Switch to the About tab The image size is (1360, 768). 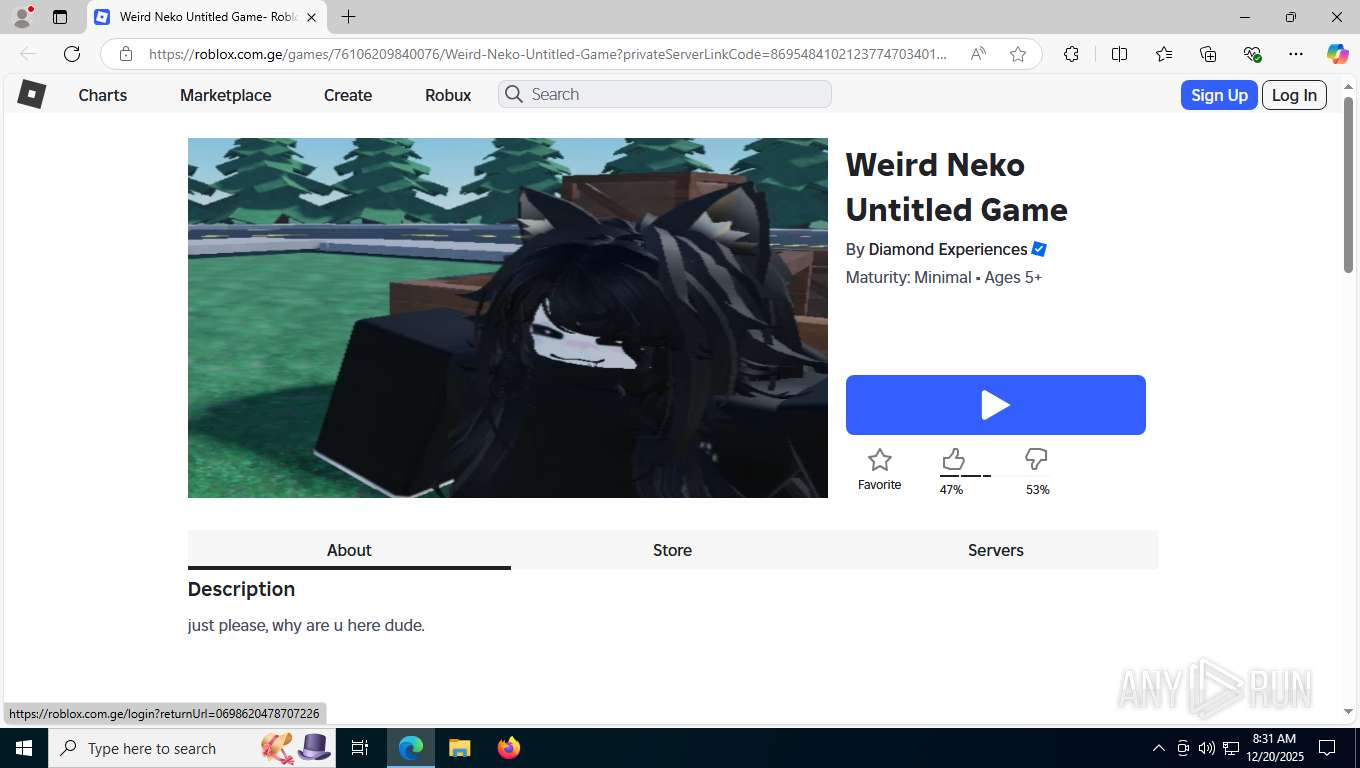[x=349, y=550]
